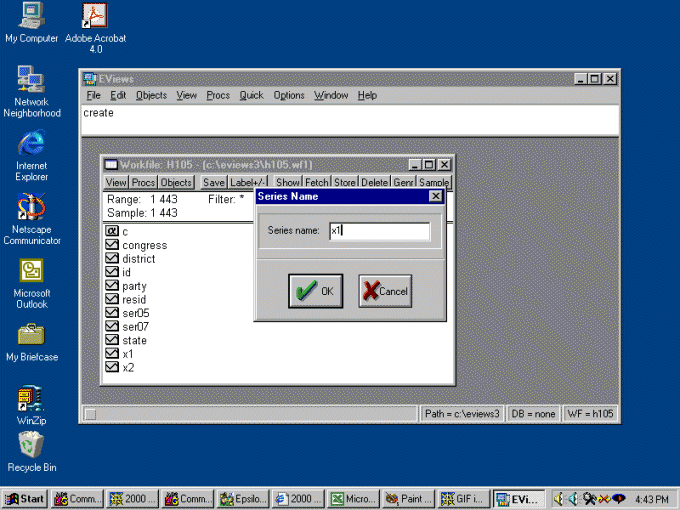Viewport: 680px width, 510px height.
Task: Open the Objects menu in menu bar
Action: tap(152, 95)
